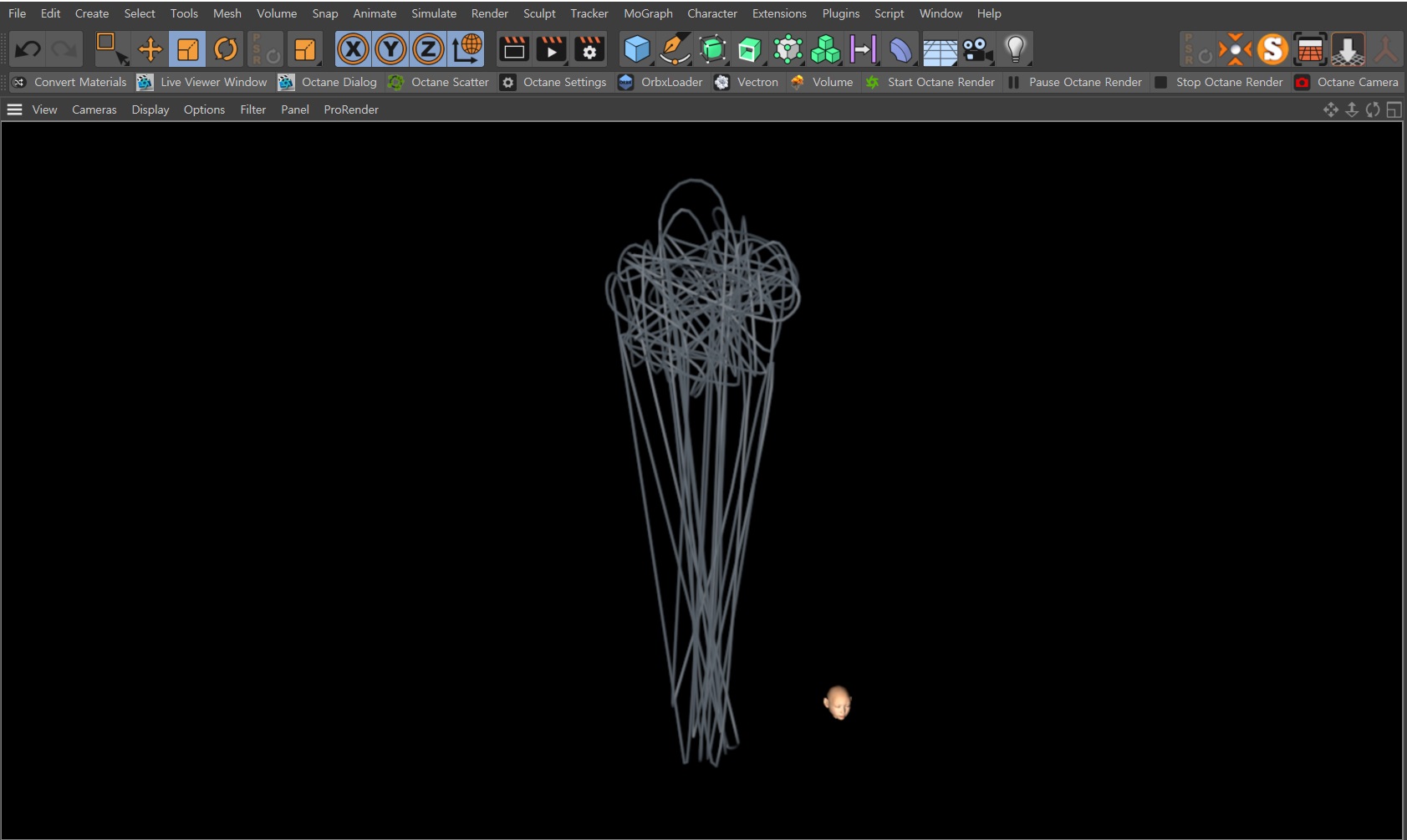This screenshot has height=840, width=1407.
Task: Pause Octane Render
Action: point(1074,82)
